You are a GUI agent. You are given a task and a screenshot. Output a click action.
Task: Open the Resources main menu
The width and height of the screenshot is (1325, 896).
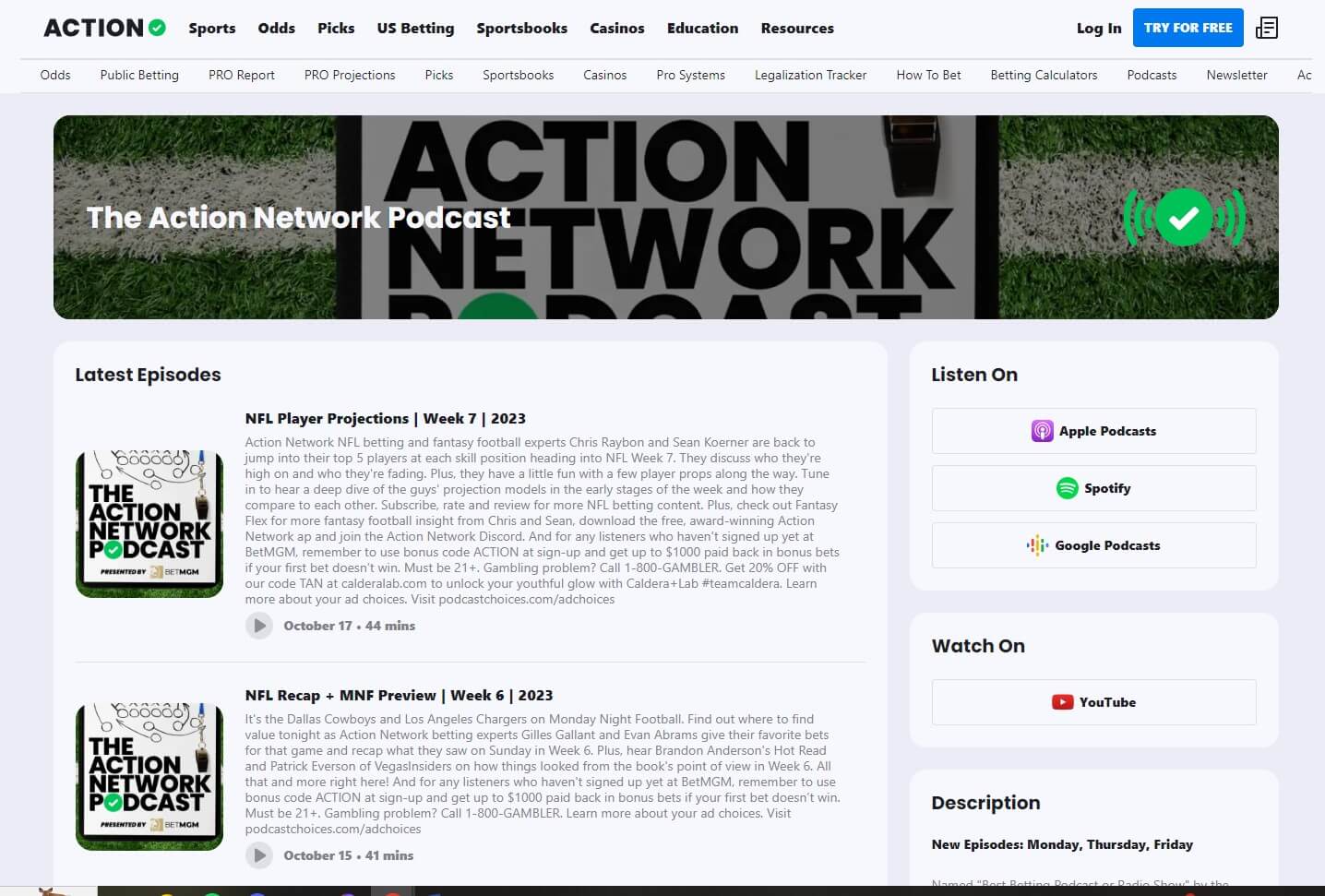click(797, 28)
